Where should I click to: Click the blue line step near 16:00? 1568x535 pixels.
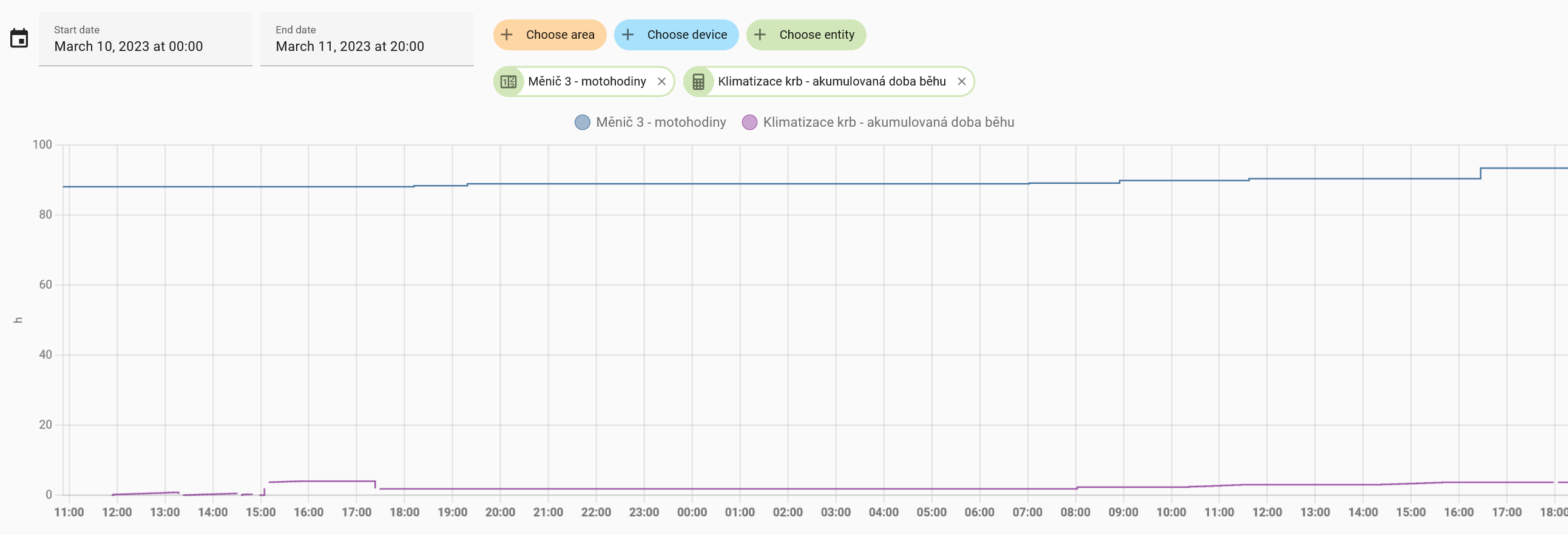pyautogui.click(x=1481, y=173)
